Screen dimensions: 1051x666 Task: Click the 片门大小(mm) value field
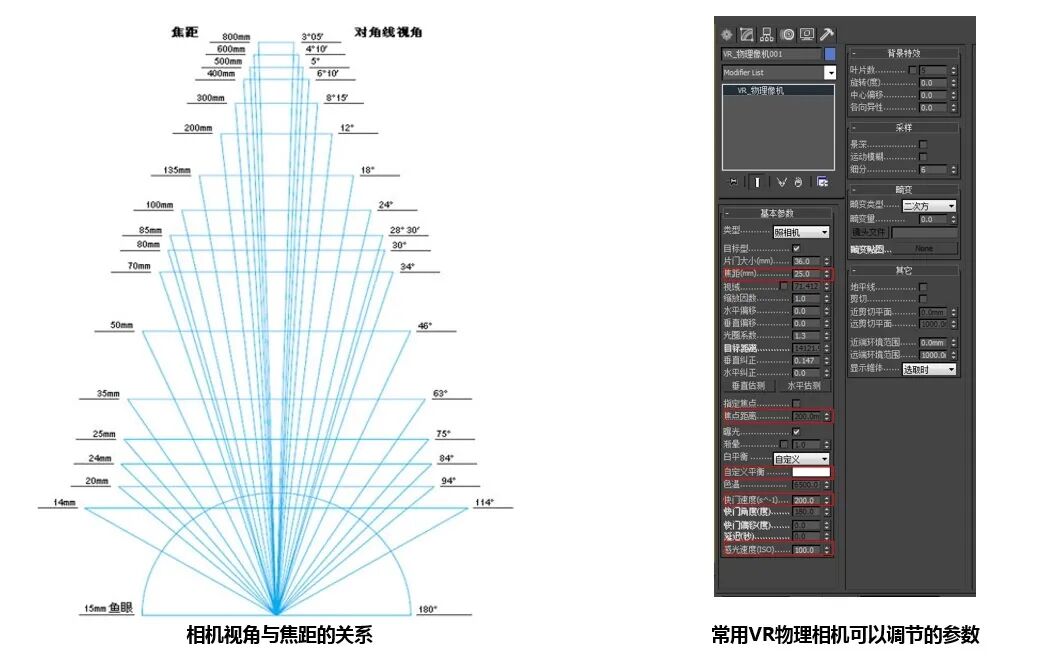pos(807,261)
